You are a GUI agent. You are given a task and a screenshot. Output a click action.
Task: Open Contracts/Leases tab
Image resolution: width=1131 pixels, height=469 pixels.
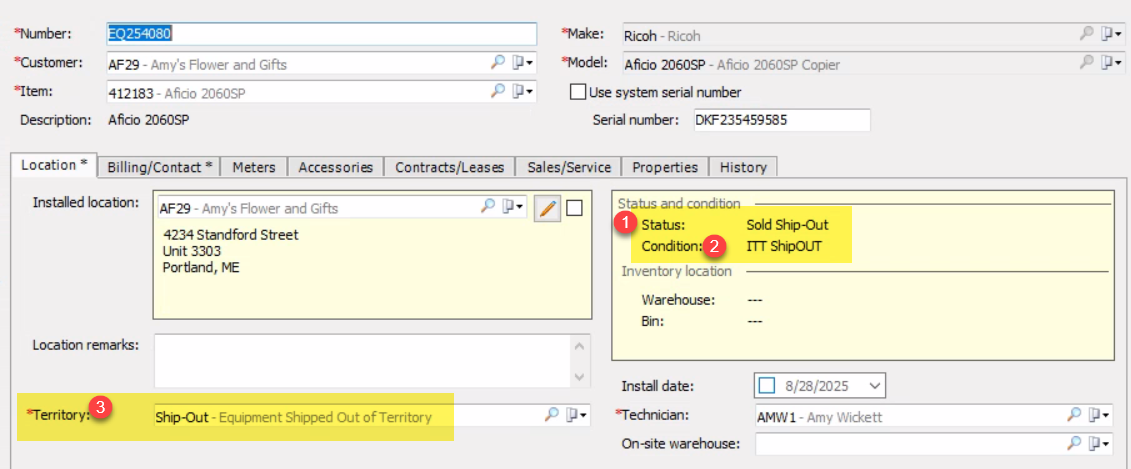pos(449,167)
